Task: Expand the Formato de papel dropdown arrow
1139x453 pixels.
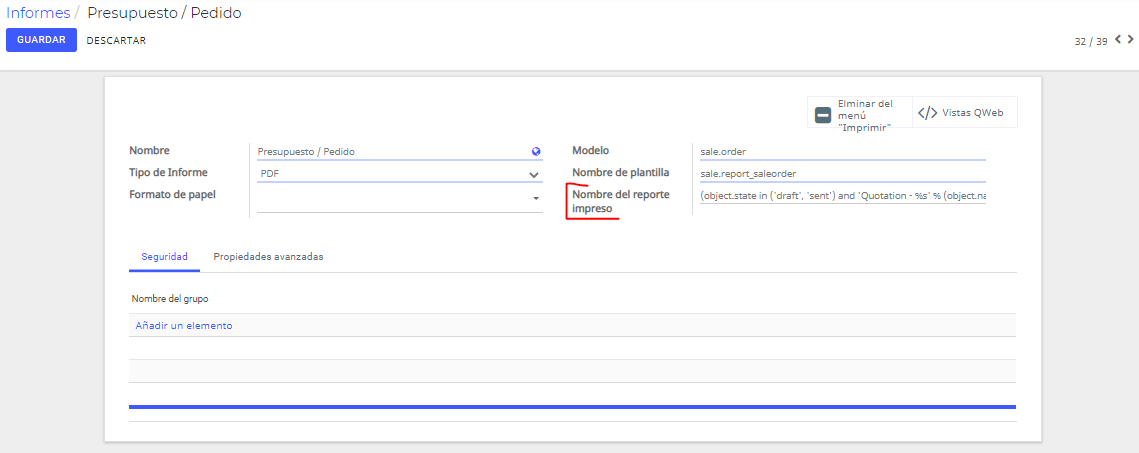Action: (536, 198)
